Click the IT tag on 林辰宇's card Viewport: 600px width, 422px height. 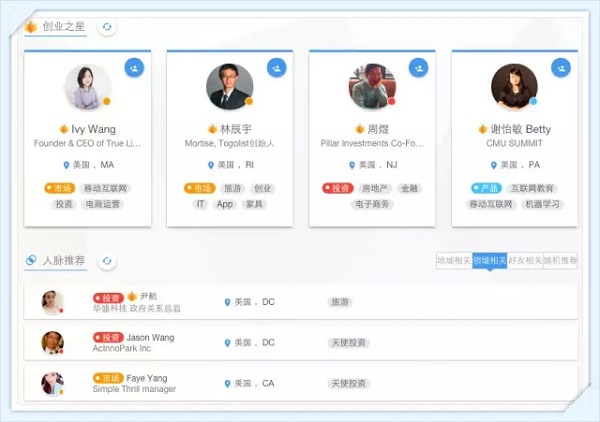pos(200,204)
